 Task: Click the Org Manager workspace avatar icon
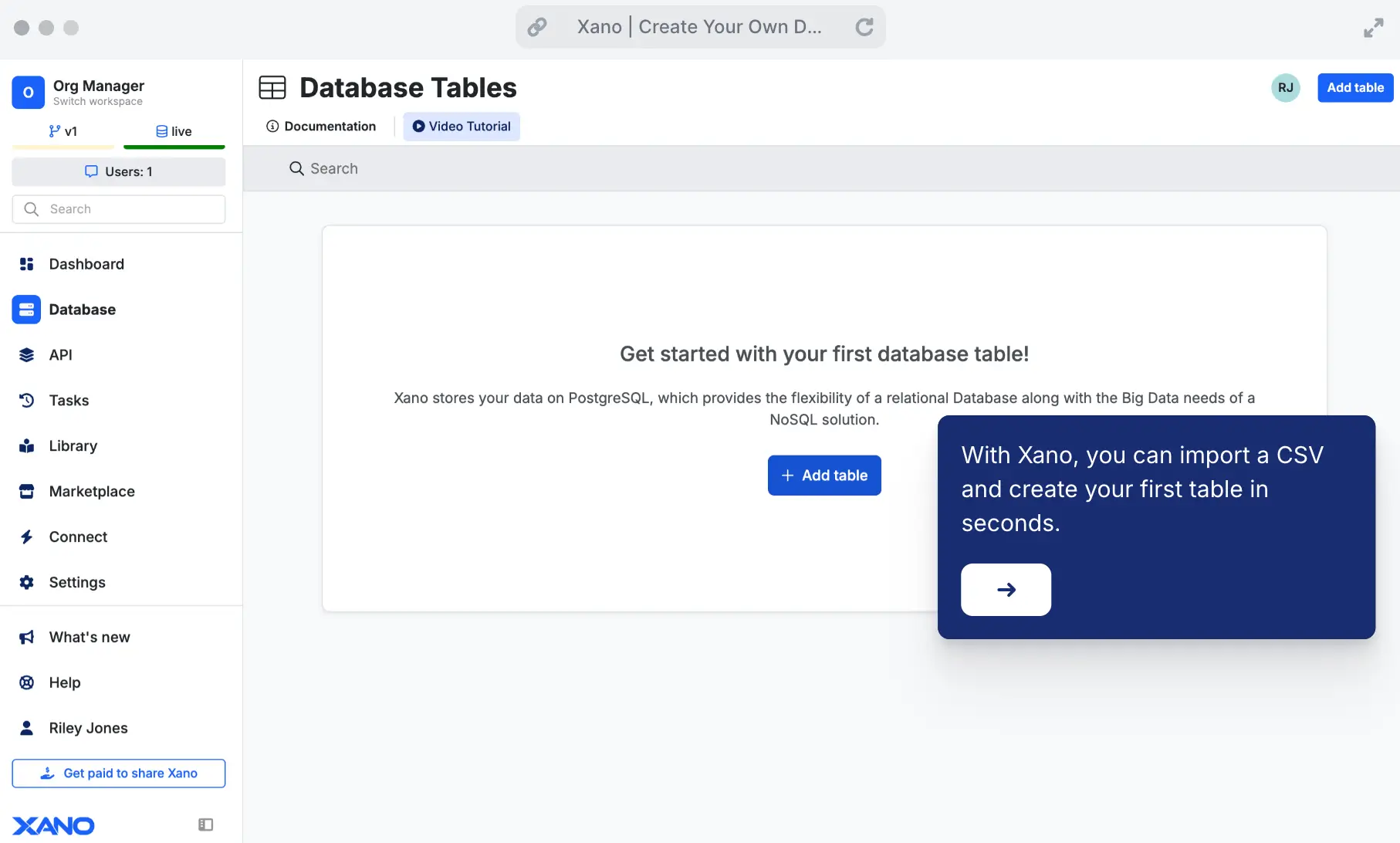(x=28, y=93)
